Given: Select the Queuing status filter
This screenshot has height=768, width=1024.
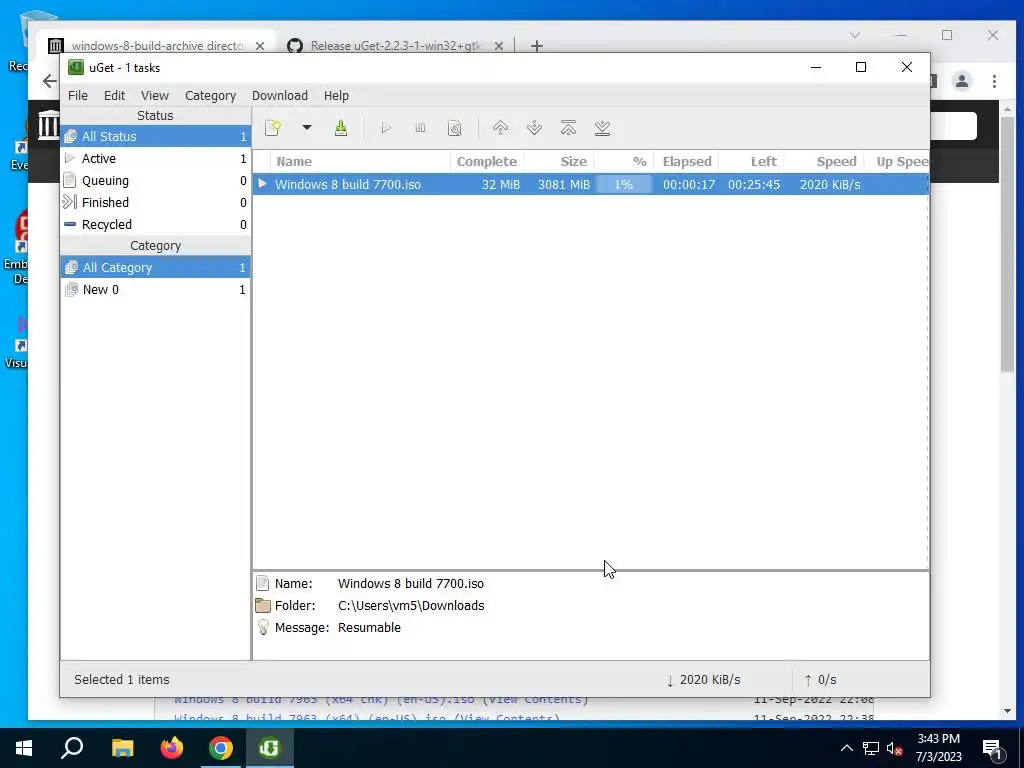Looking at the screenshot, I should tap(155, 180).
